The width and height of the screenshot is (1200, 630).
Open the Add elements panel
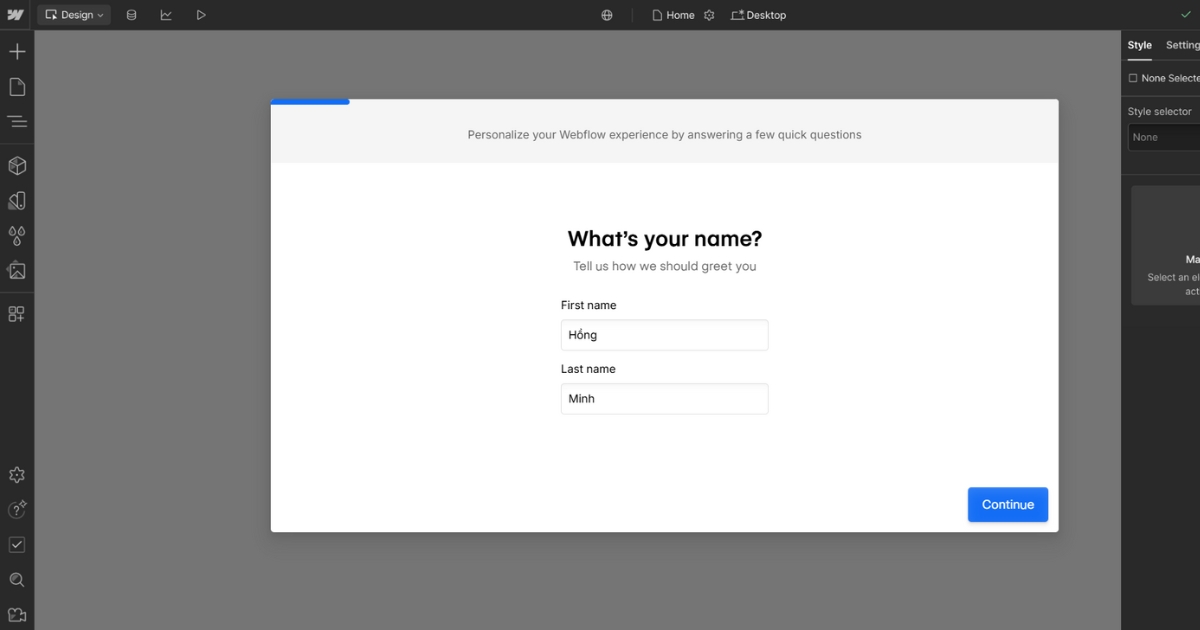pos(17,52)
